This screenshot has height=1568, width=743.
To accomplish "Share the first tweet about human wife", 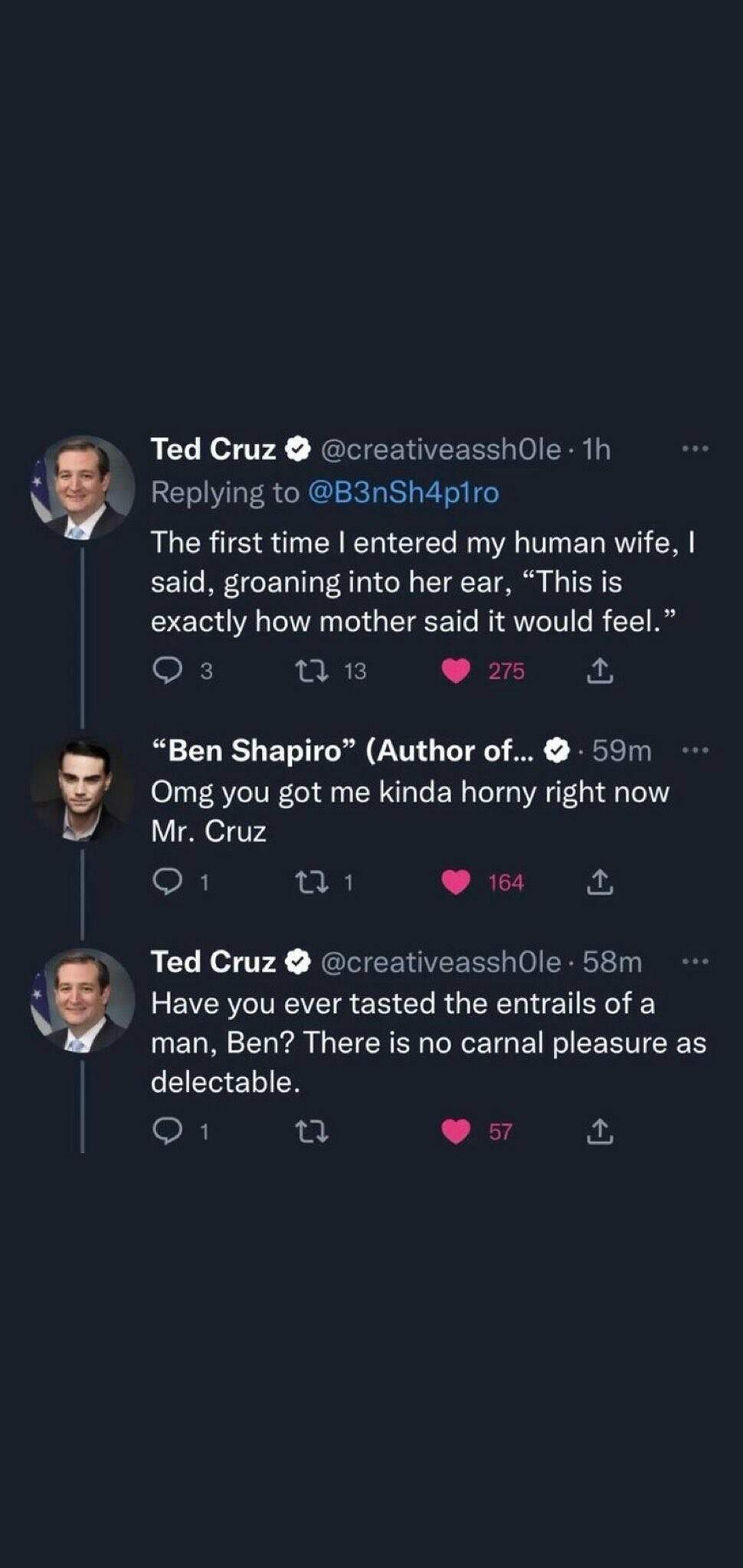I will [x=600, y=671].
